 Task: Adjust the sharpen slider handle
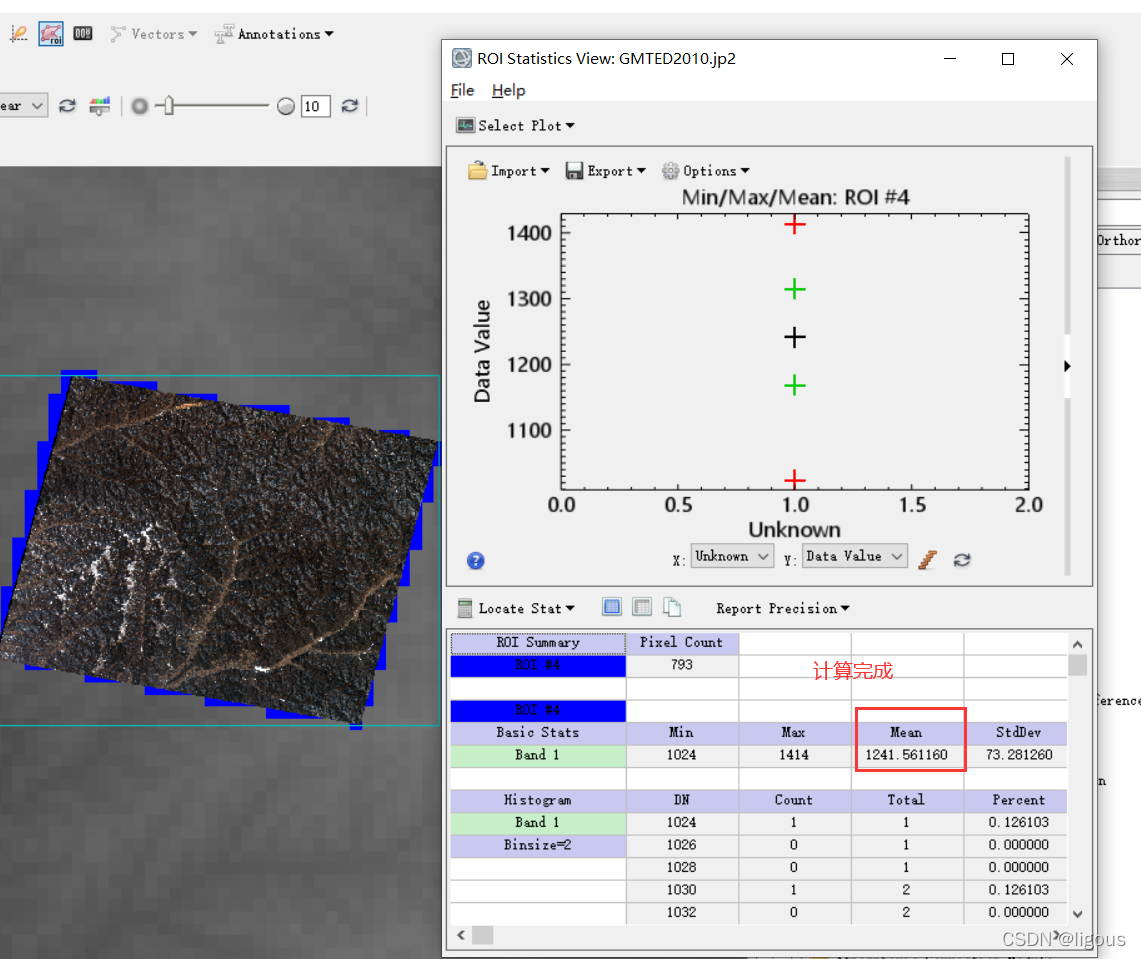click(x=169, y=106)
